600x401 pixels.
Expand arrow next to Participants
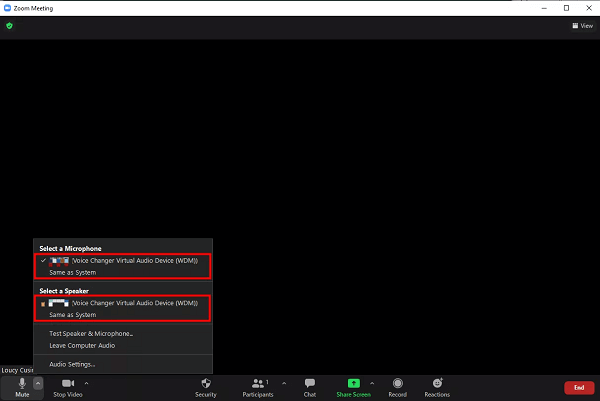pos(284,382)
